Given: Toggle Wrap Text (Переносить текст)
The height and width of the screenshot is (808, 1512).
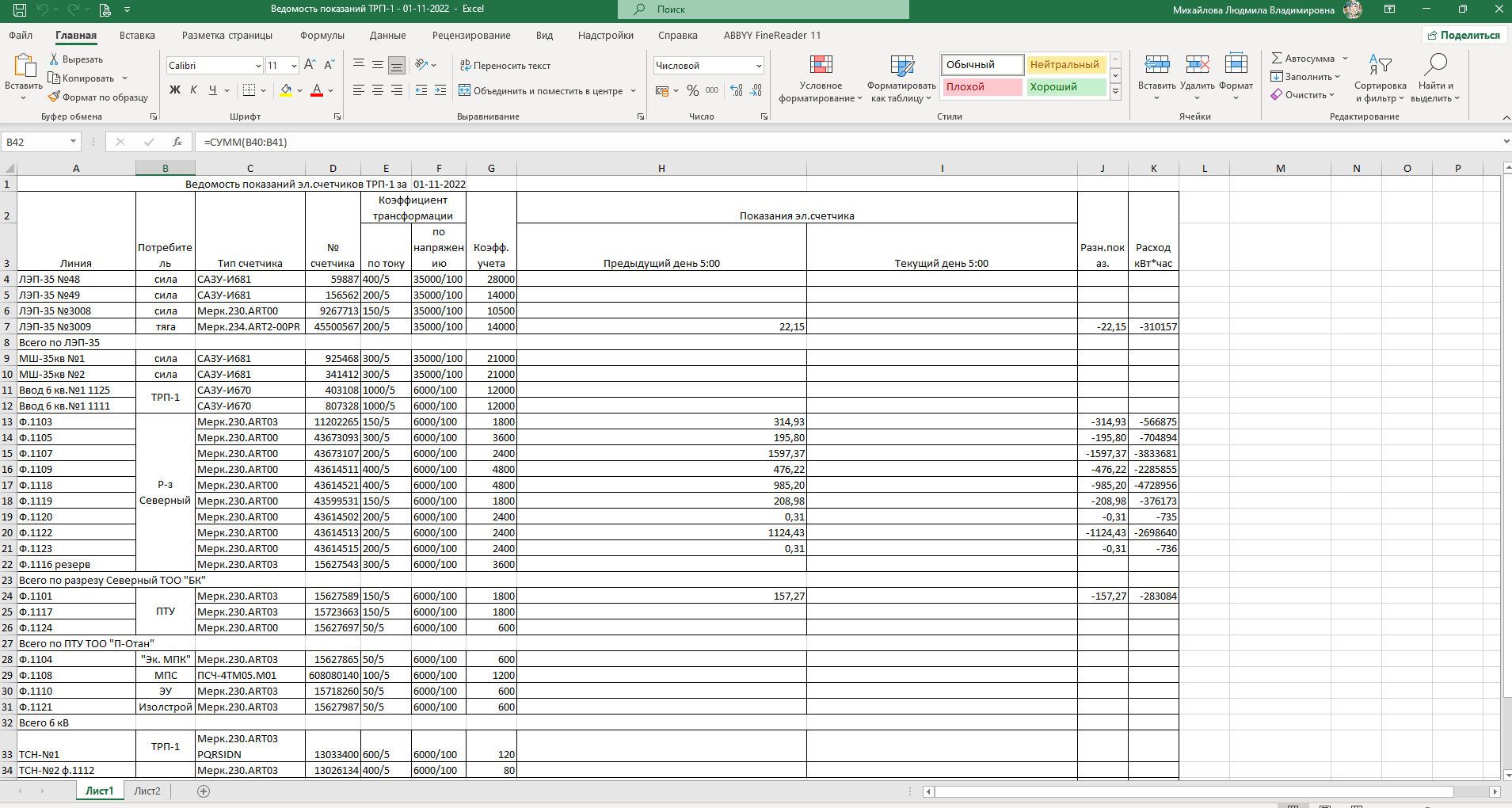Looking at the screenshot, I should [505, 66].
